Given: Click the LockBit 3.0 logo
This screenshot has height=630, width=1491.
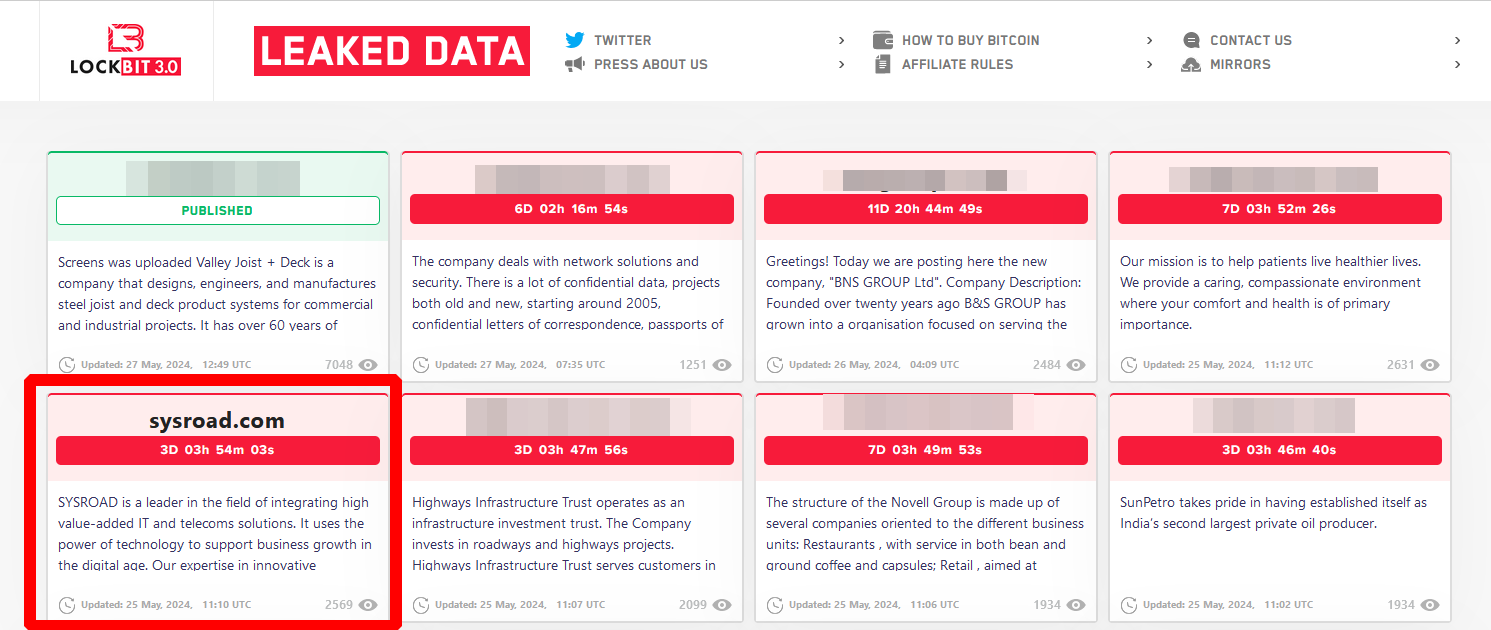Looking at the screenshot, I should click(126, 50).
